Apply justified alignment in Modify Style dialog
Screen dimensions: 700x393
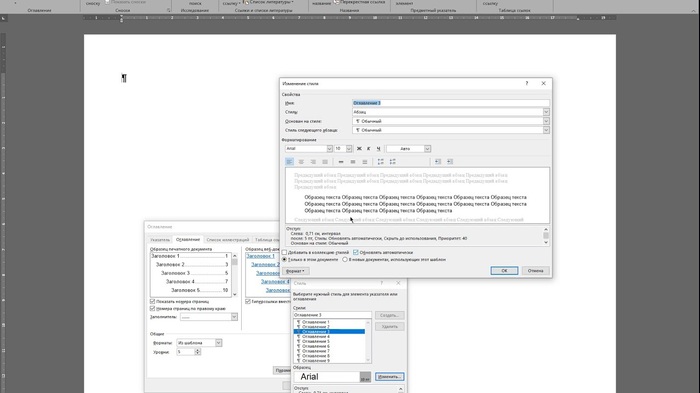coord(325,162)
